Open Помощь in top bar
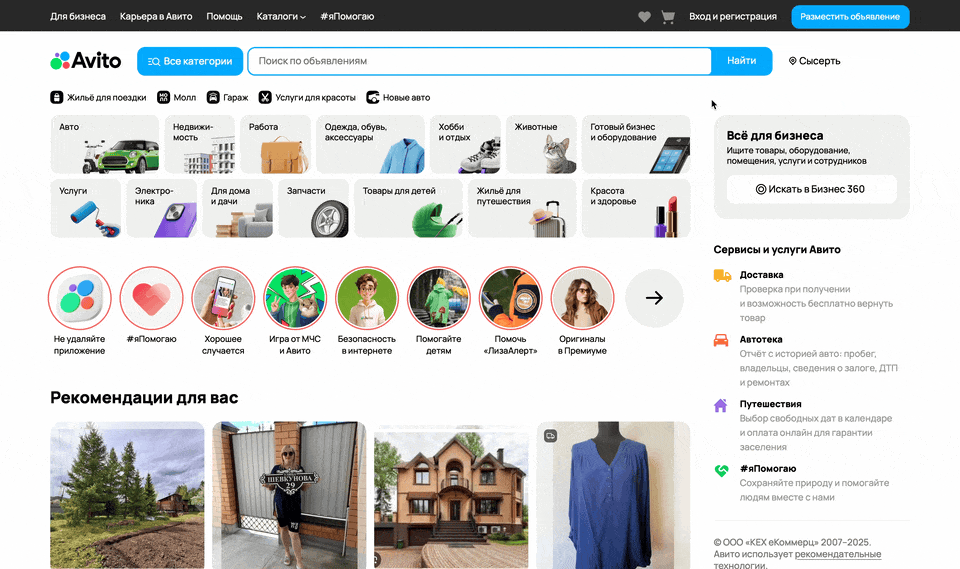Viewport: 960px width, 569px height. 224,17
